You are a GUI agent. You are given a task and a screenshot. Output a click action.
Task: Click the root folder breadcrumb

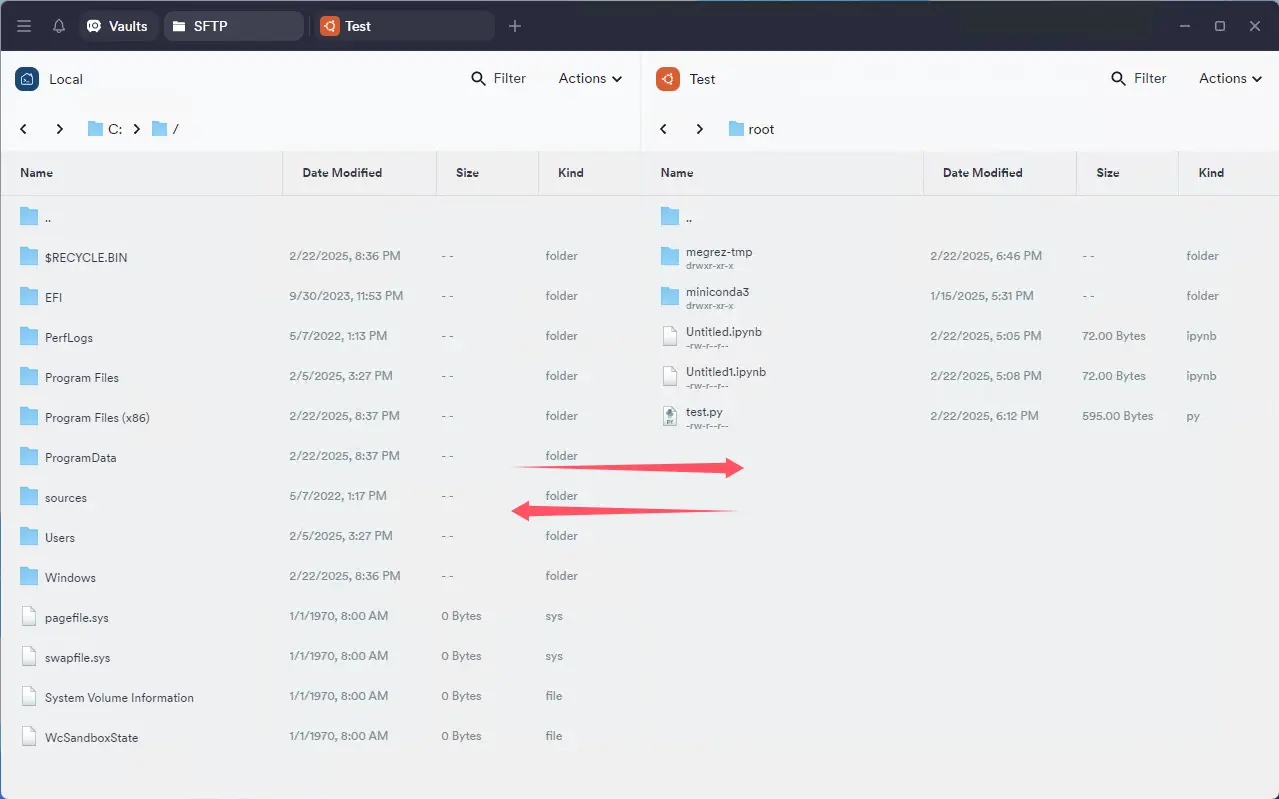761,129
